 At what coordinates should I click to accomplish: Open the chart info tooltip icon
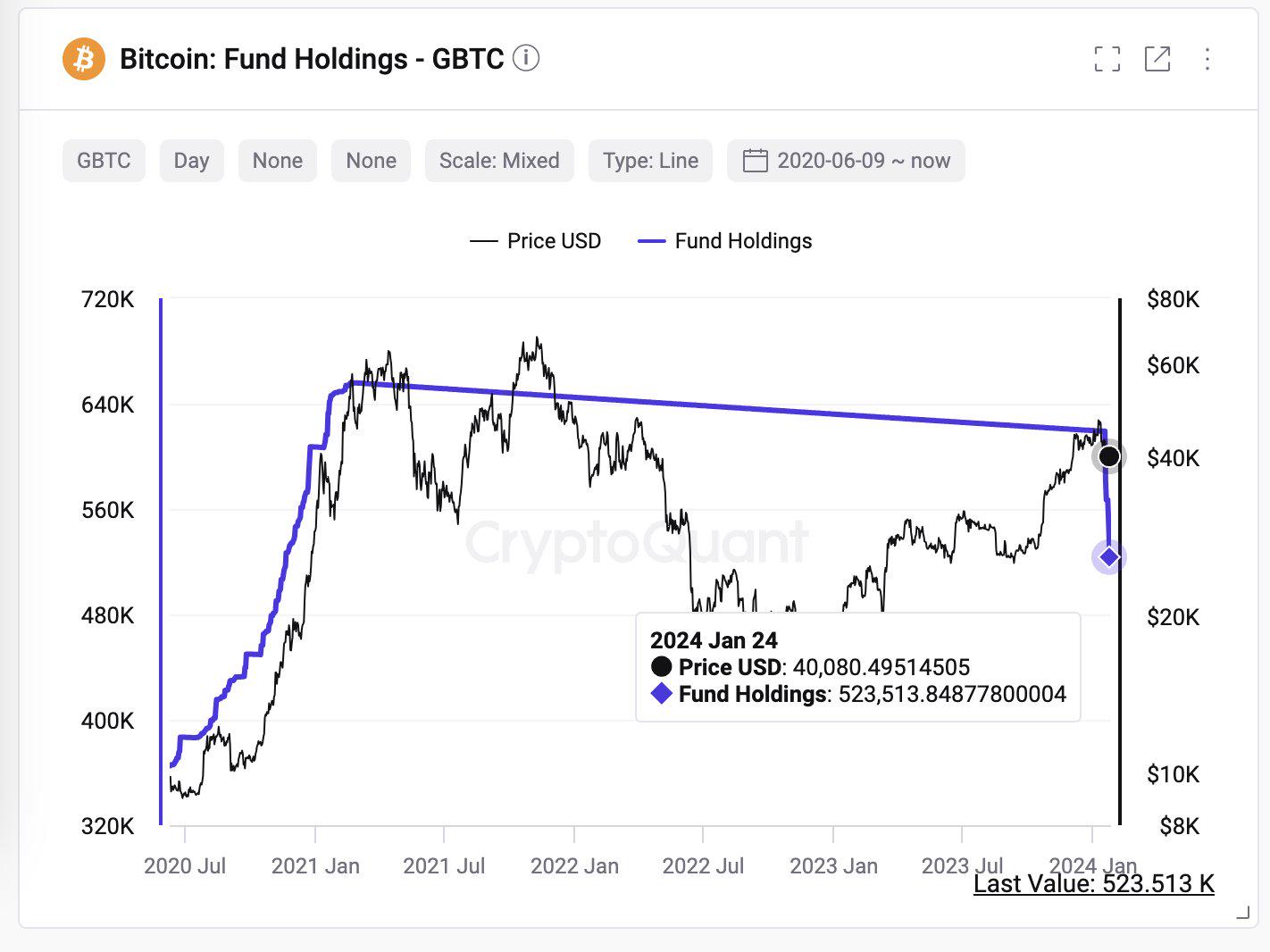(528, 58)
